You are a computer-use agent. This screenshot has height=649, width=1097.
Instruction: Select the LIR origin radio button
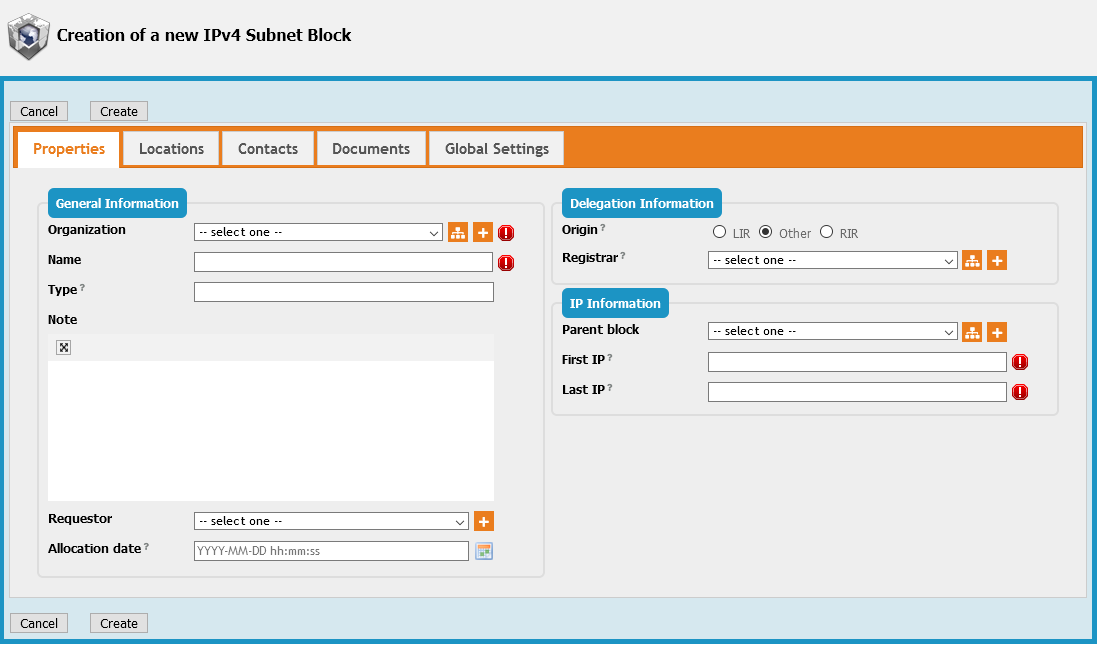coord(719,232)
